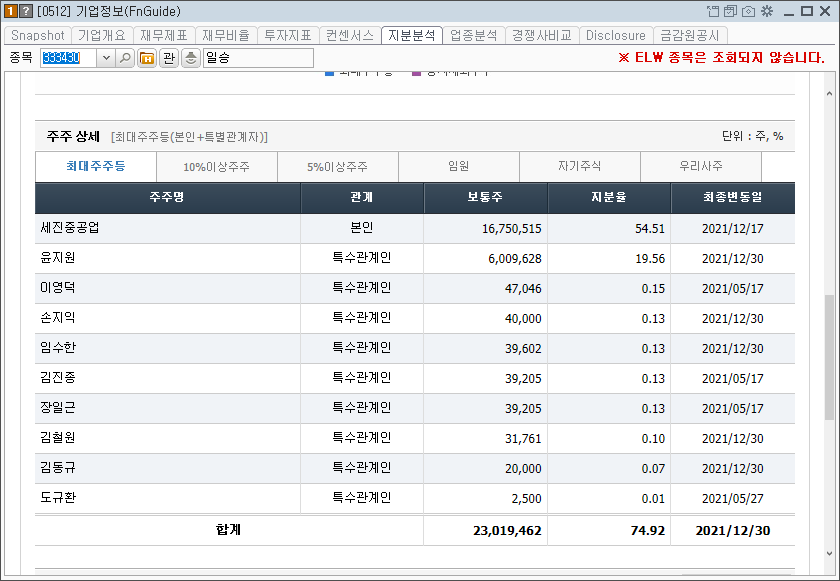The height and width of the screenshot is (581, 840).
Task: Select the 5%이상주주 sub-tab
Action: tap(338, 167)
